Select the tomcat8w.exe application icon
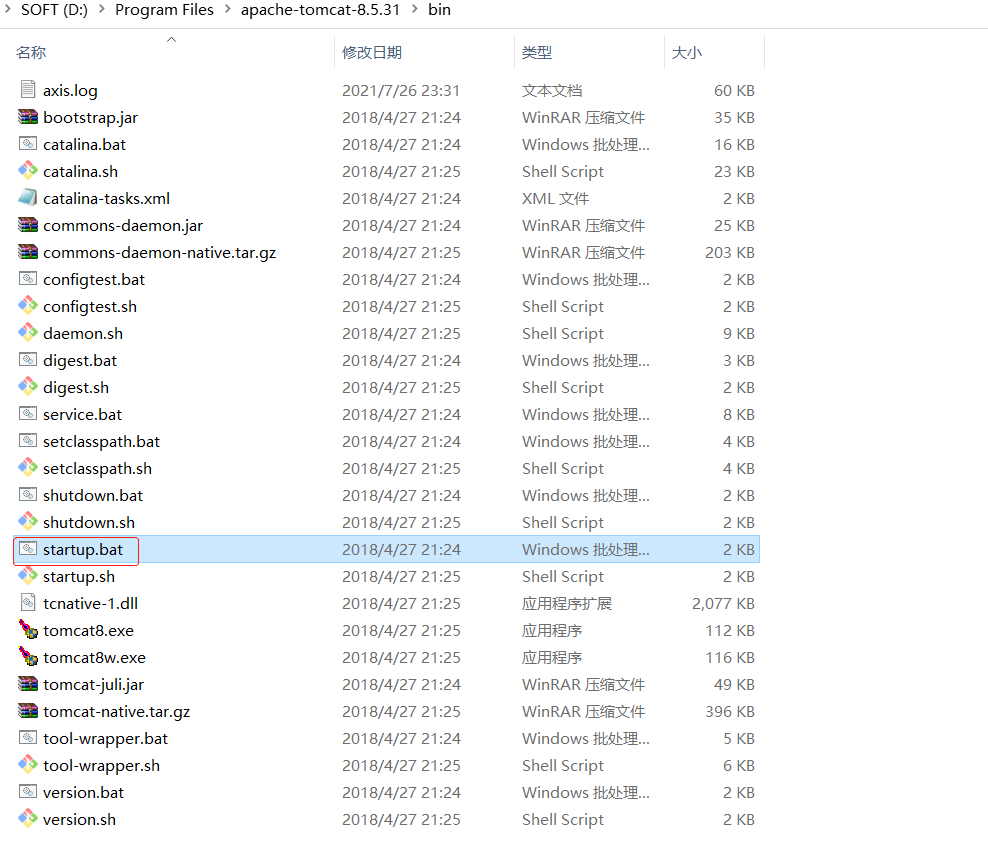The width and height of the screenshot is (988, 865). pyautogui.click(x=28, y=656)
